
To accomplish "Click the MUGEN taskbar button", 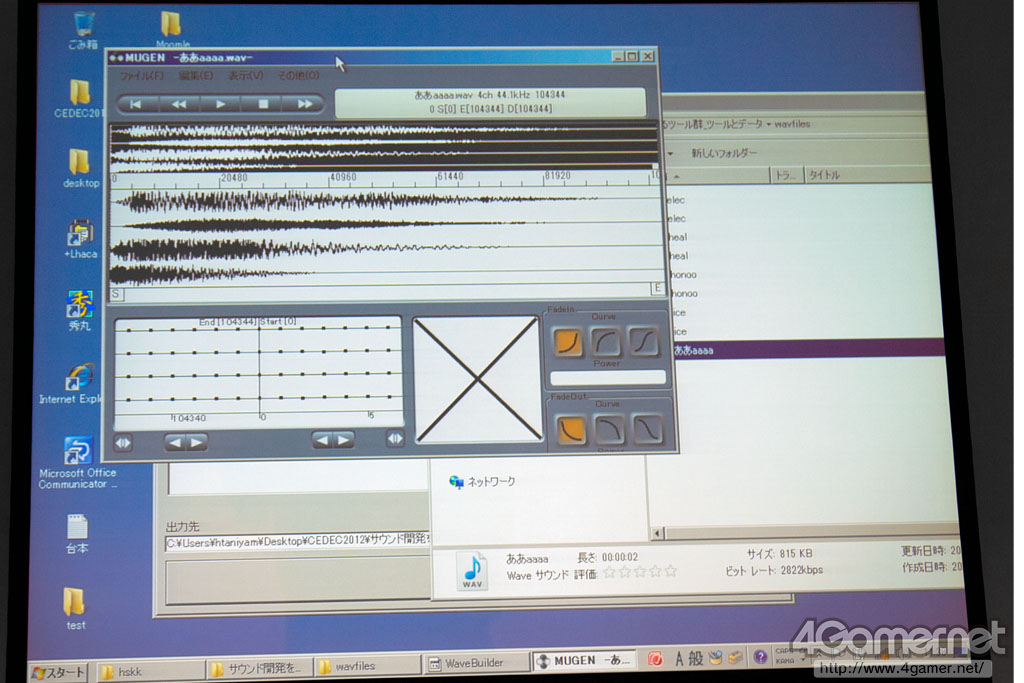I will pos(585,661).
